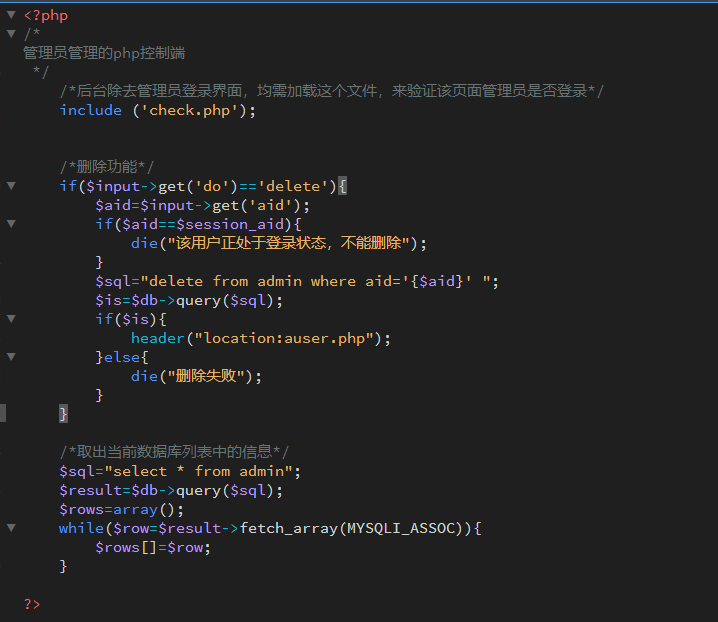718x622 pixels.
Task: Click the header("location:auser.php"); line
Action: 261,338
